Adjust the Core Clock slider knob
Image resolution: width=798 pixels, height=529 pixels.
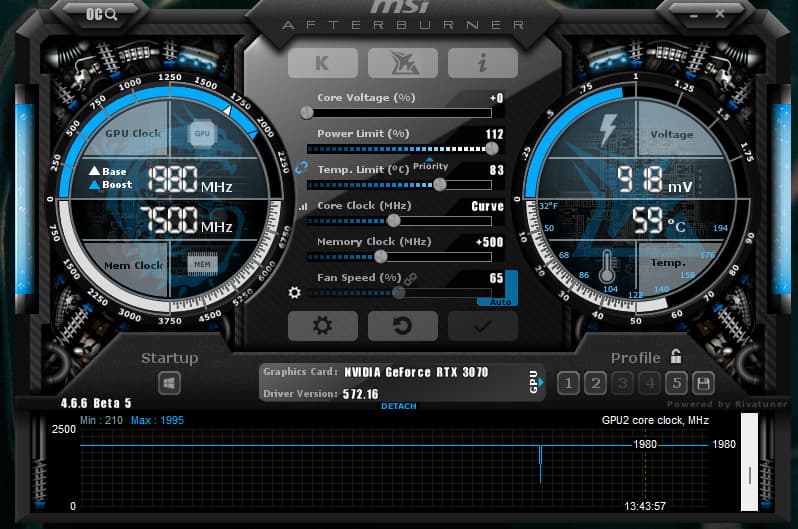[393, 220]
